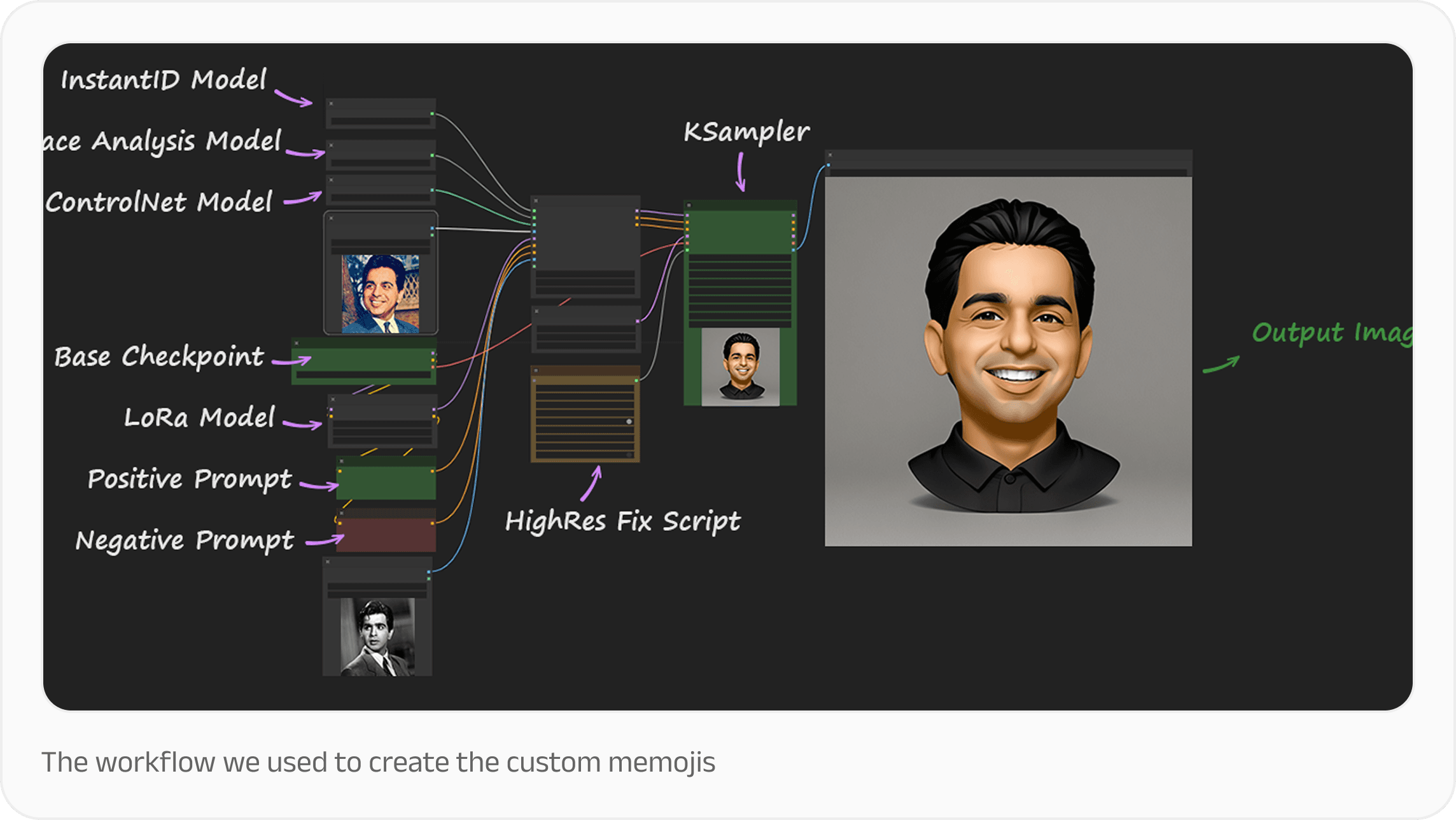Click the yellow output dot on the LoRa Model node
The height and width of the screenshot is (820, 1456).
[x=434, y=416]
